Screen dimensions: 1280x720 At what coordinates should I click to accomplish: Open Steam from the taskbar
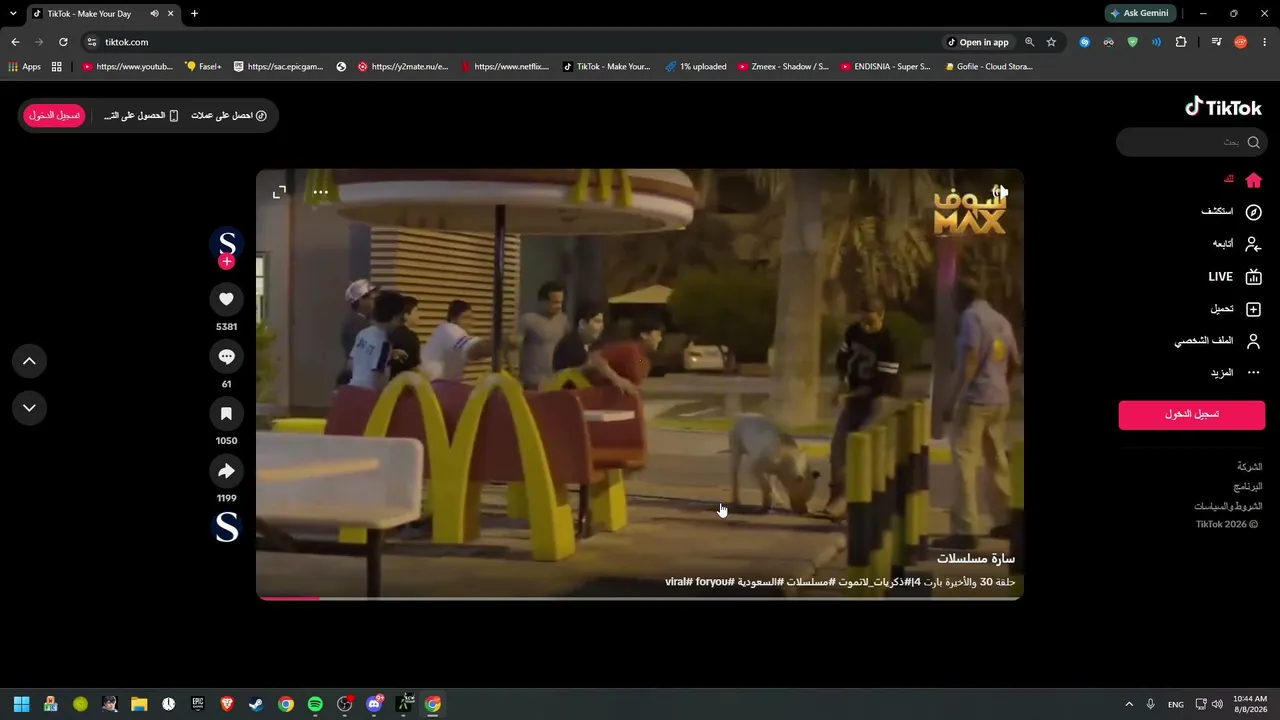tap(256, 704)
